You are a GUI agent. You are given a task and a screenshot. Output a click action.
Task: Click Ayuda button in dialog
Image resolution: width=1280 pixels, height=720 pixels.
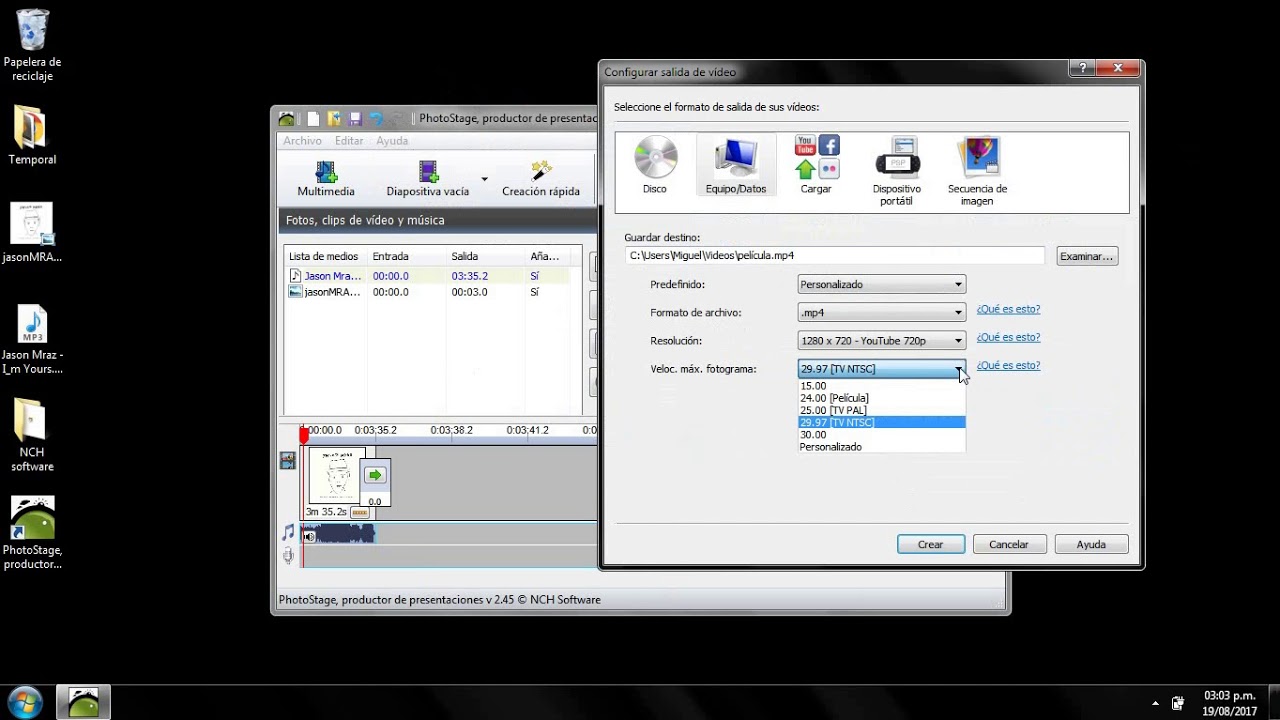(1091, 544)
